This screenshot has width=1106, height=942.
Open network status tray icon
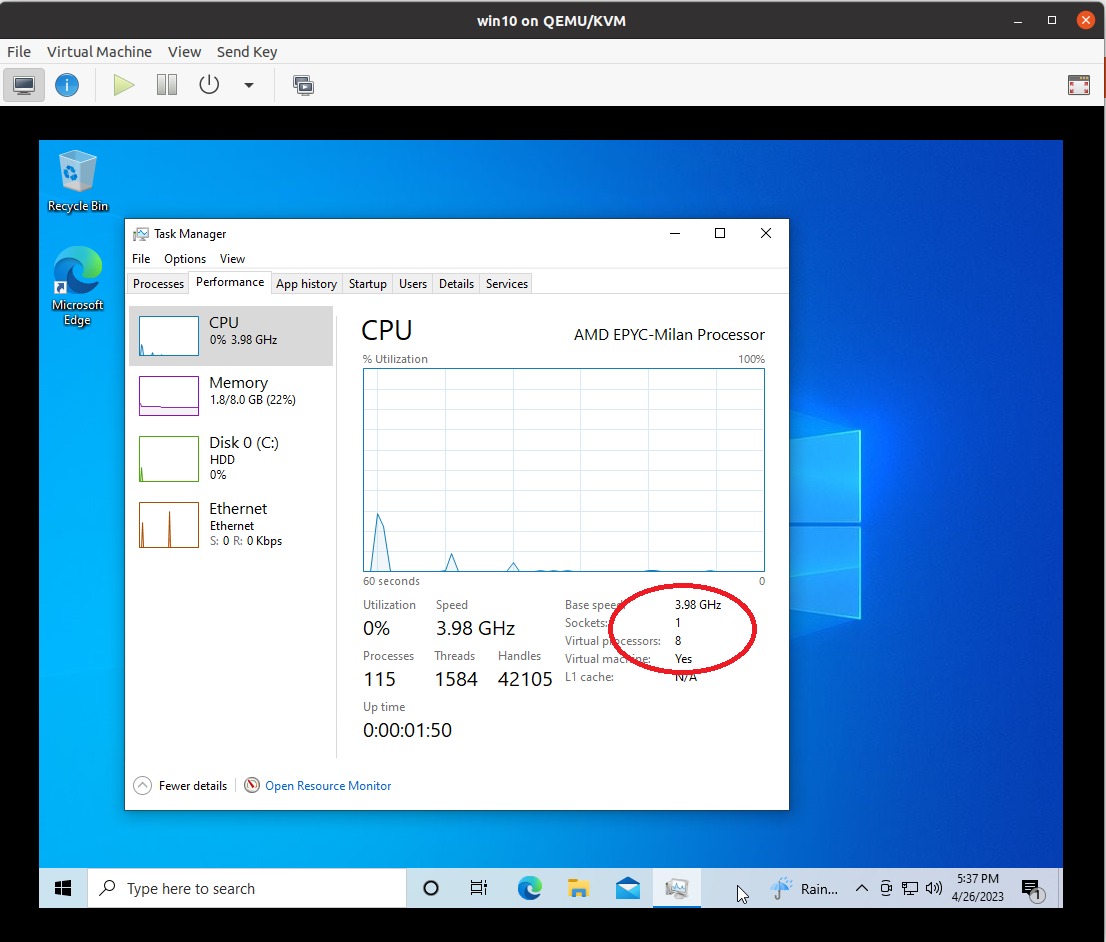click(x=910, y=888)
